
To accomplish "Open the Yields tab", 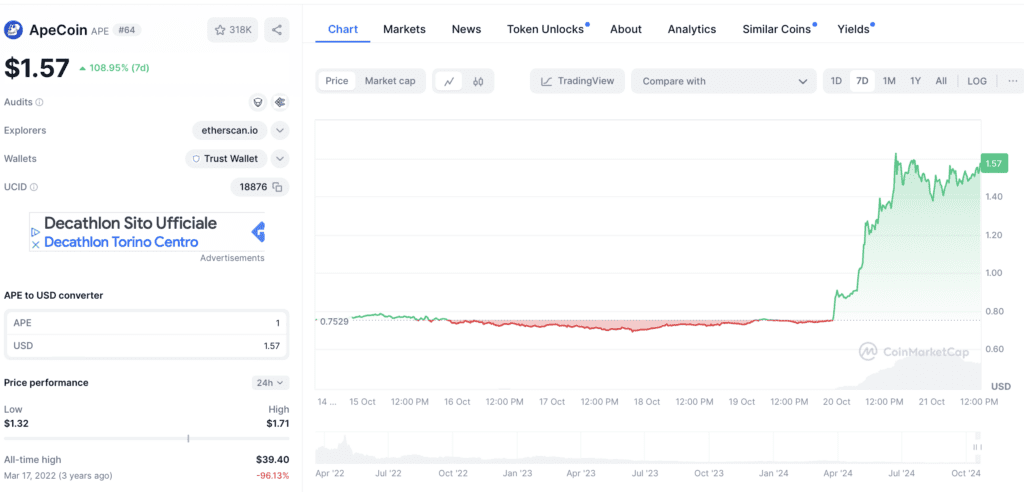I will coord(853,29).
